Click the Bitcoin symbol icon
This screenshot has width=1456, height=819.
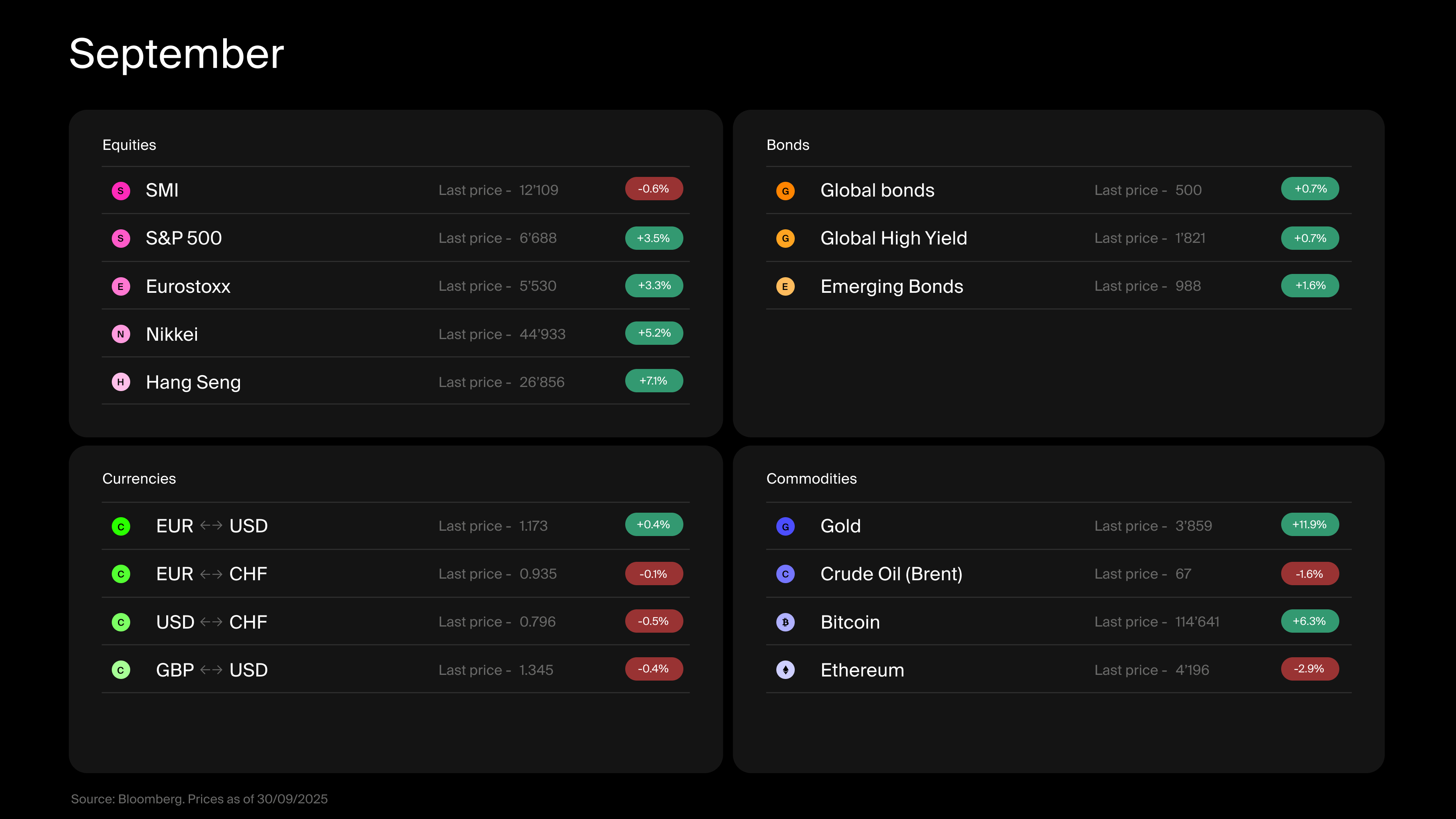[x=785, y=622]
